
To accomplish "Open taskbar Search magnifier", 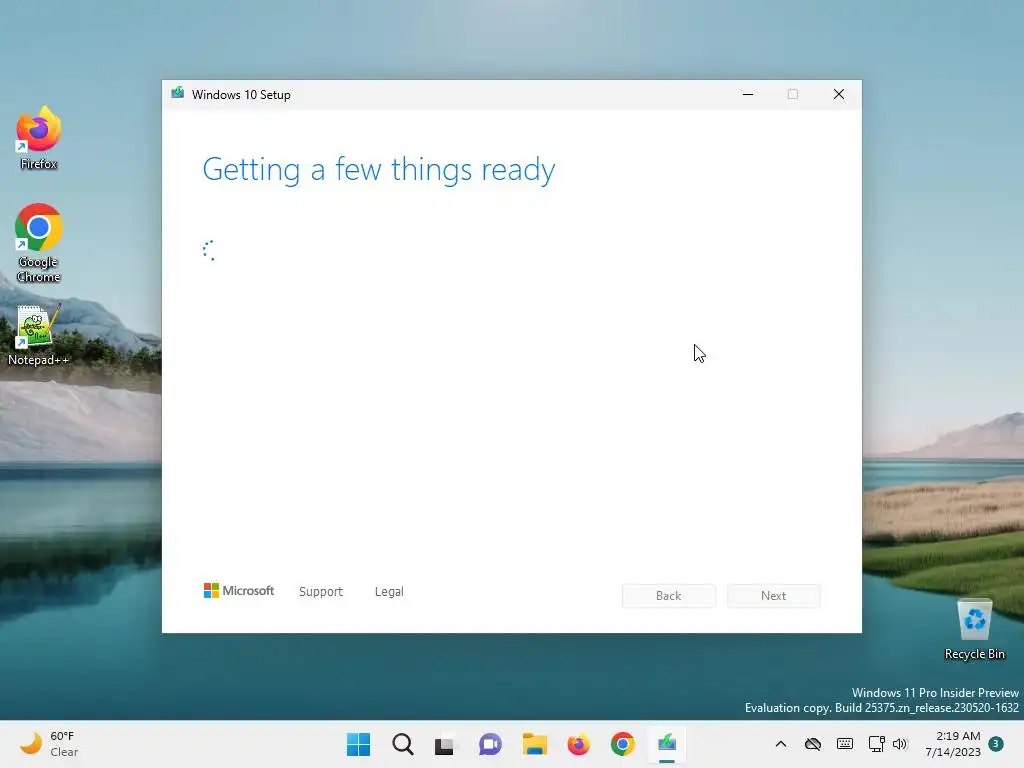I will 403,744.
